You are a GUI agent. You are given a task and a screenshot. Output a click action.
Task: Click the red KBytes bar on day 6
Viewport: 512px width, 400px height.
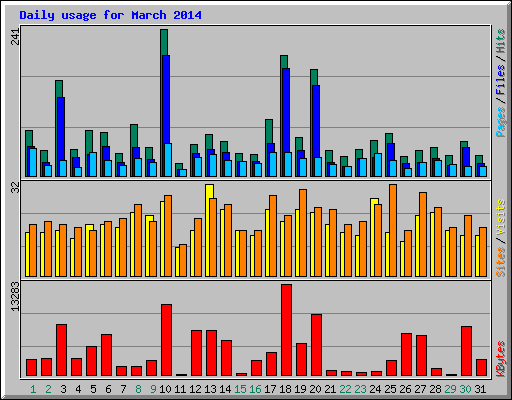106,355
